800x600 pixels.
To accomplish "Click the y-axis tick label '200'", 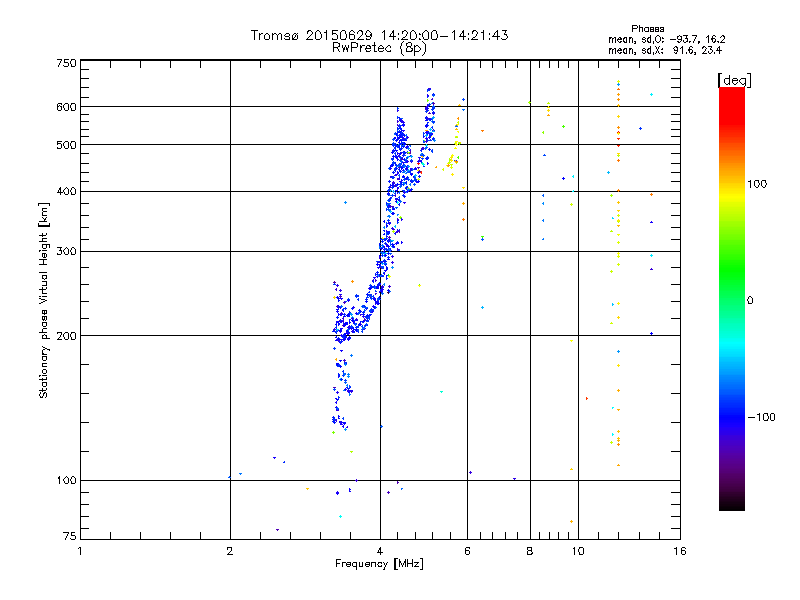I will [66, 336].
